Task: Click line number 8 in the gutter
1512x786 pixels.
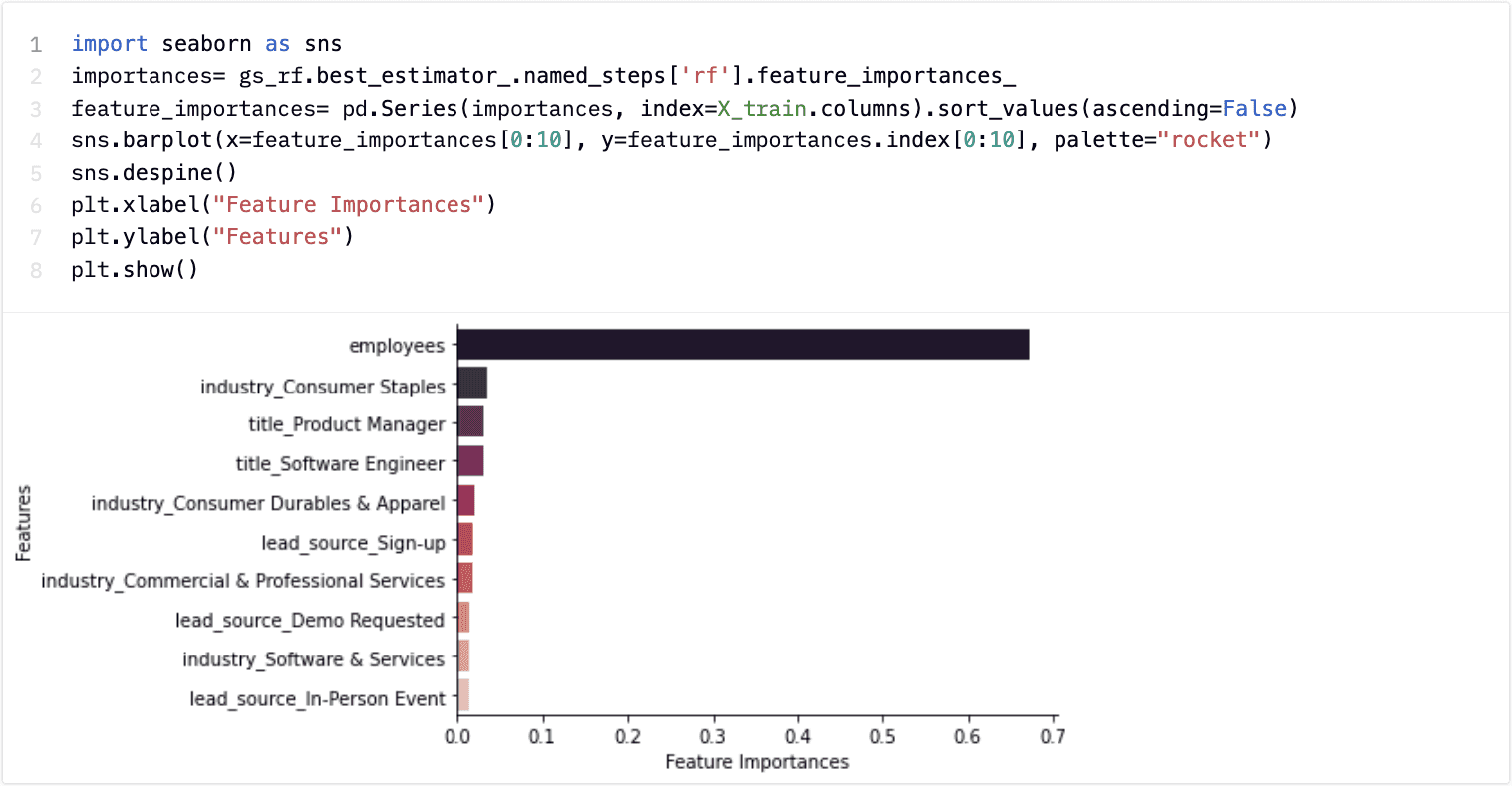Action: click(36, 269)
